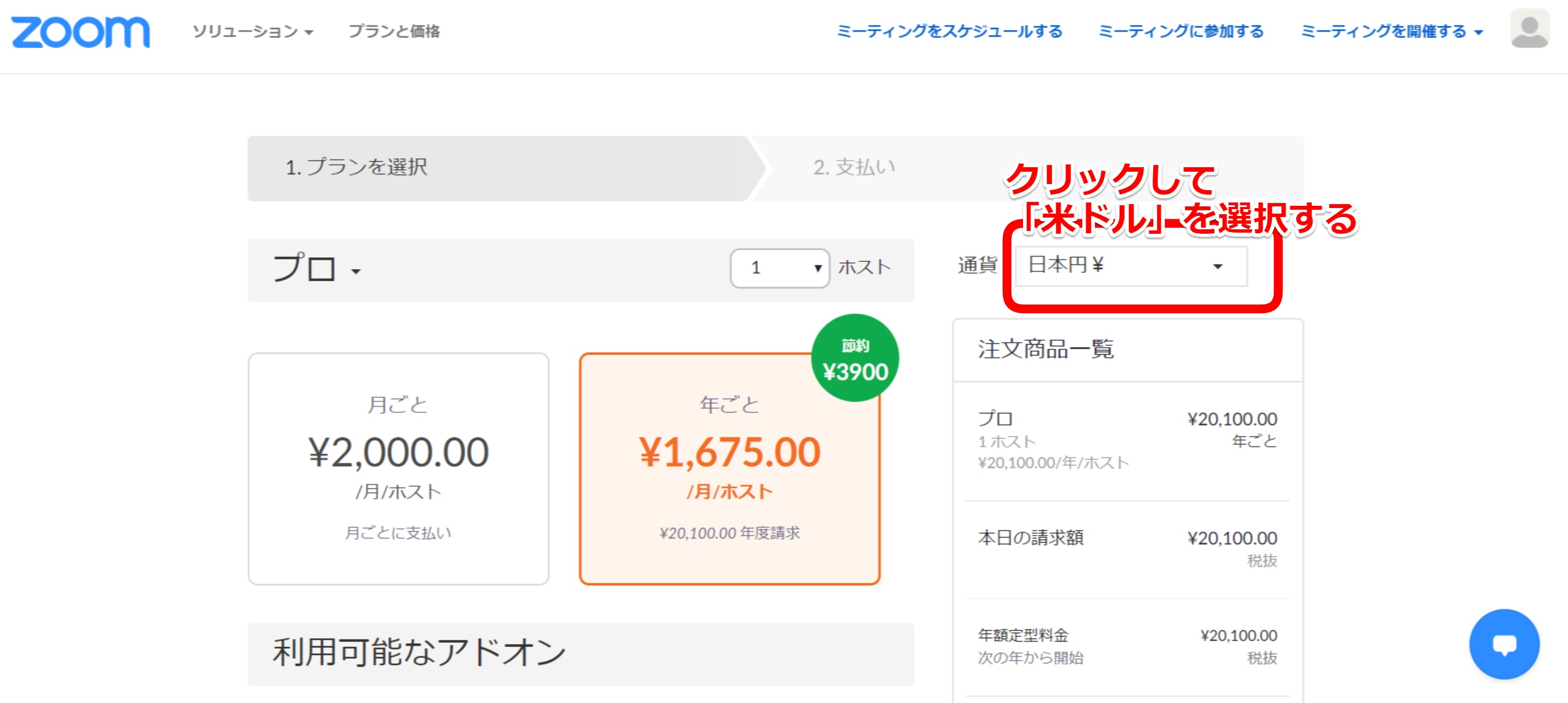Open プランと価格 in the navigation
1568x703 pixels.
pyautogui.click(x=394, y=32)
